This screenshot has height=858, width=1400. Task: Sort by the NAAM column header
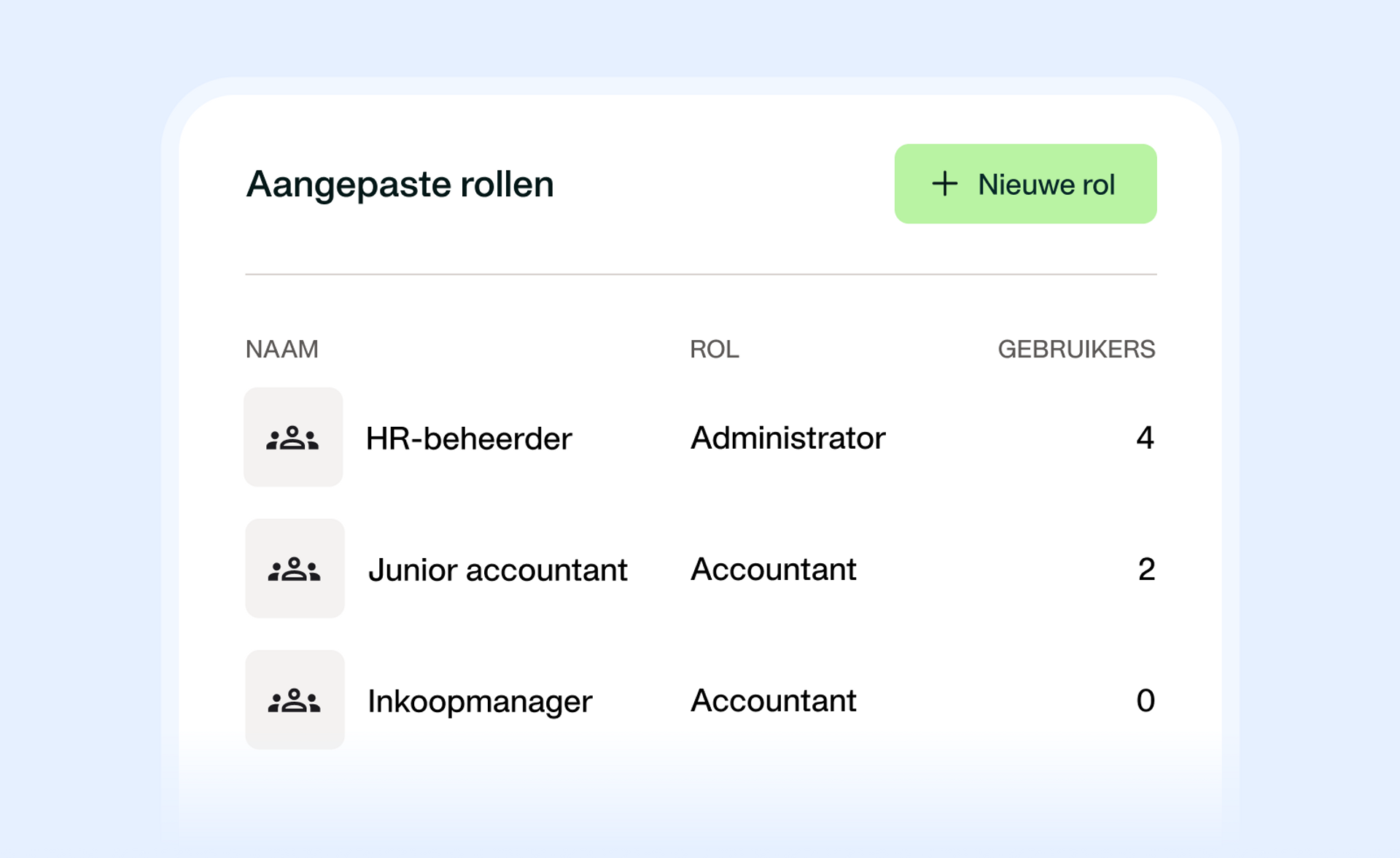(282, 349)
